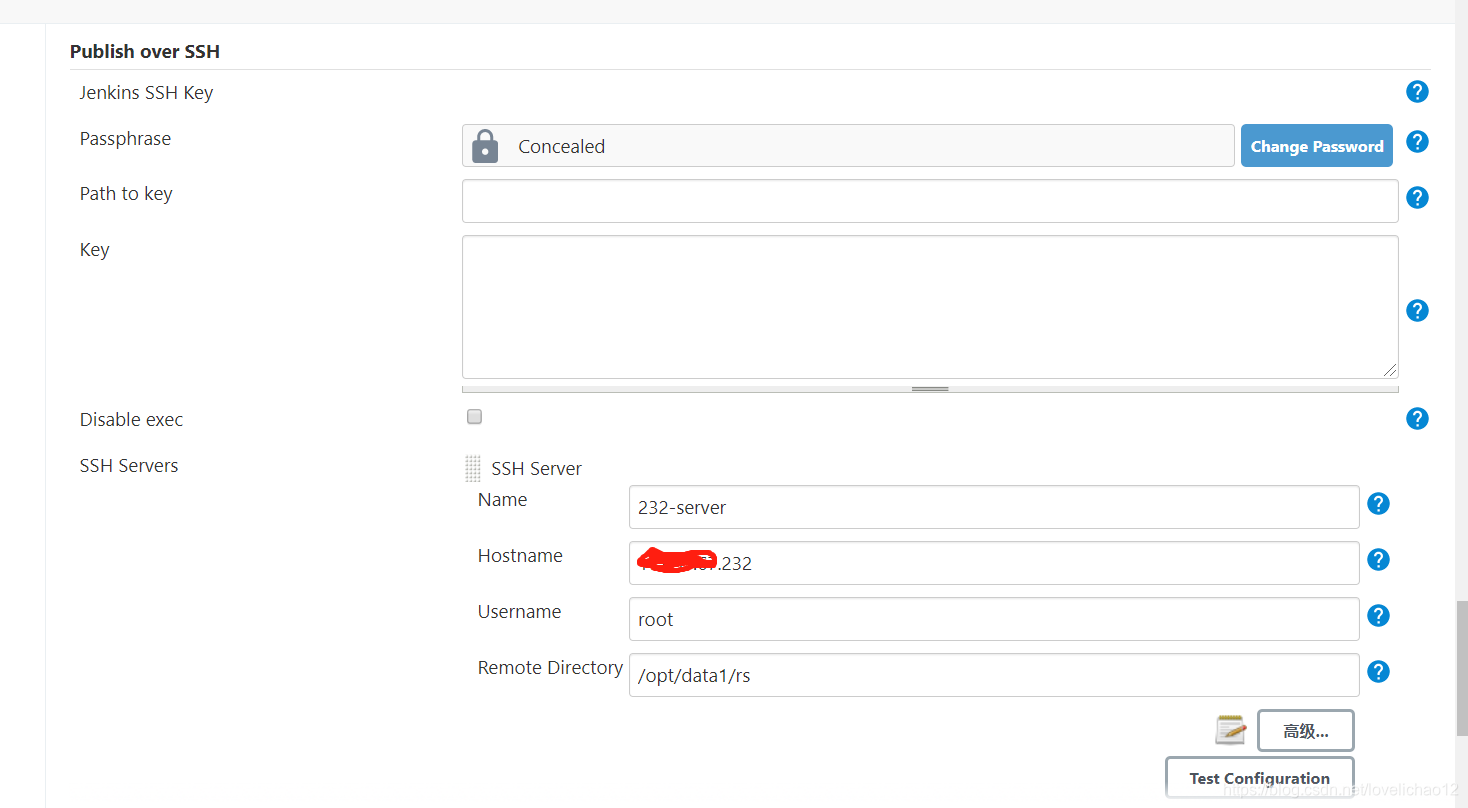Click the notepad icon beside the 高级 button
1468x808 pixels.
tap(1231, 730)
